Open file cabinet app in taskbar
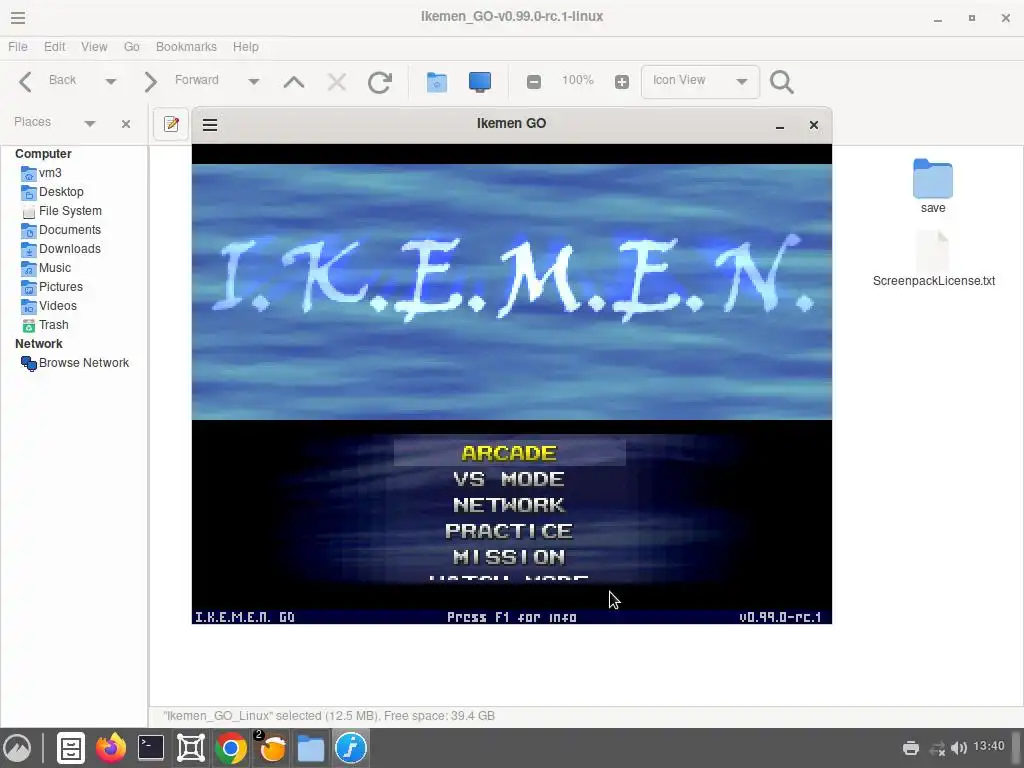This screenshot has width=1024, height=768. pos(71,748)
